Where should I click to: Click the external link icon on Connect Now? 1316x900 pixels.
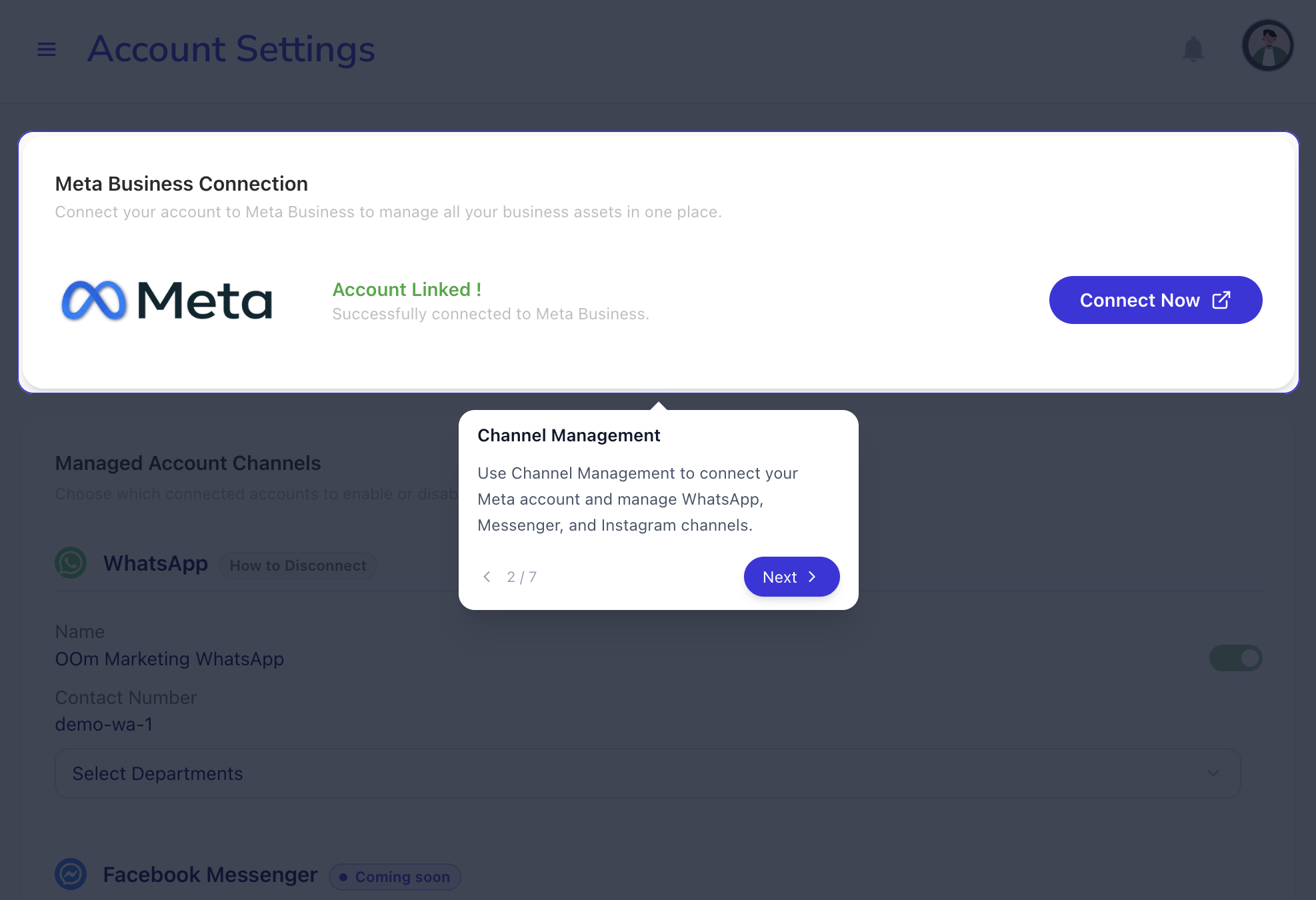point(1221,300)
